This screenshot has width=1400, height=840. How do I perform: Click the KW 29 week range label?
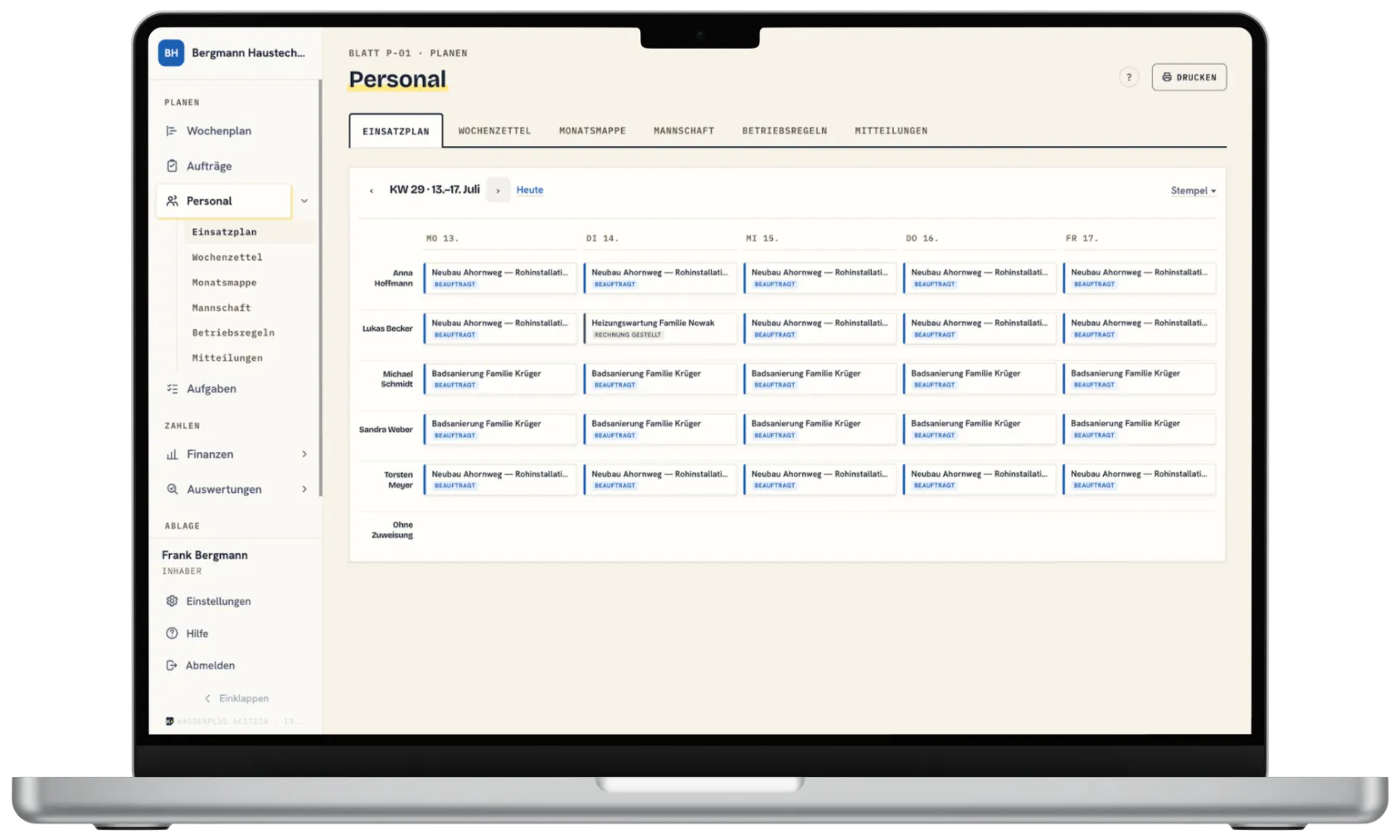[x=435, y=190]
